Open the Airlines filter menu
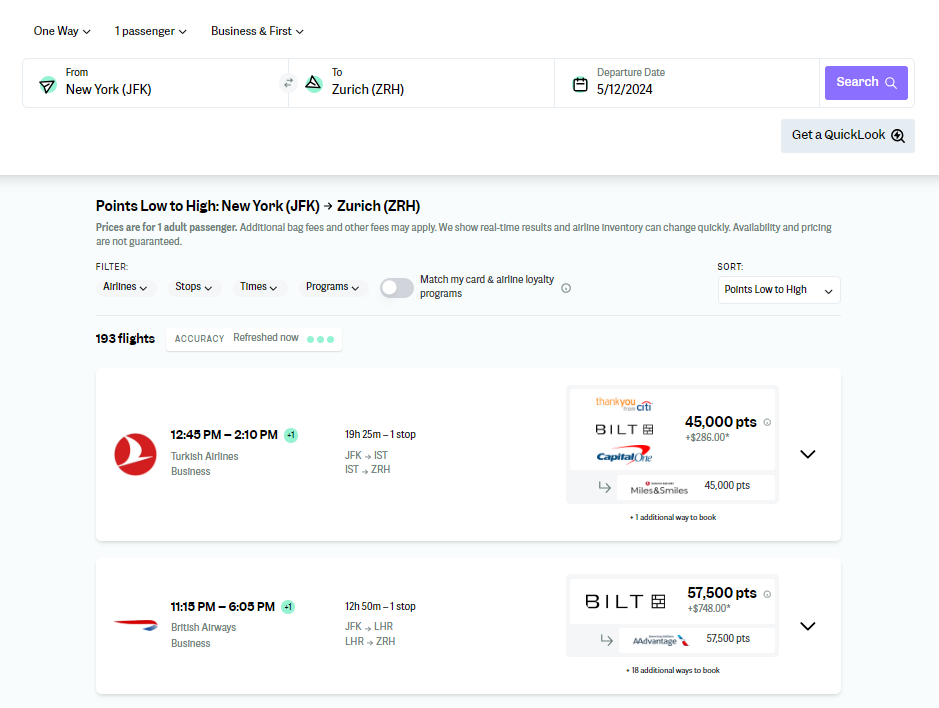 (x=125, y=287)
